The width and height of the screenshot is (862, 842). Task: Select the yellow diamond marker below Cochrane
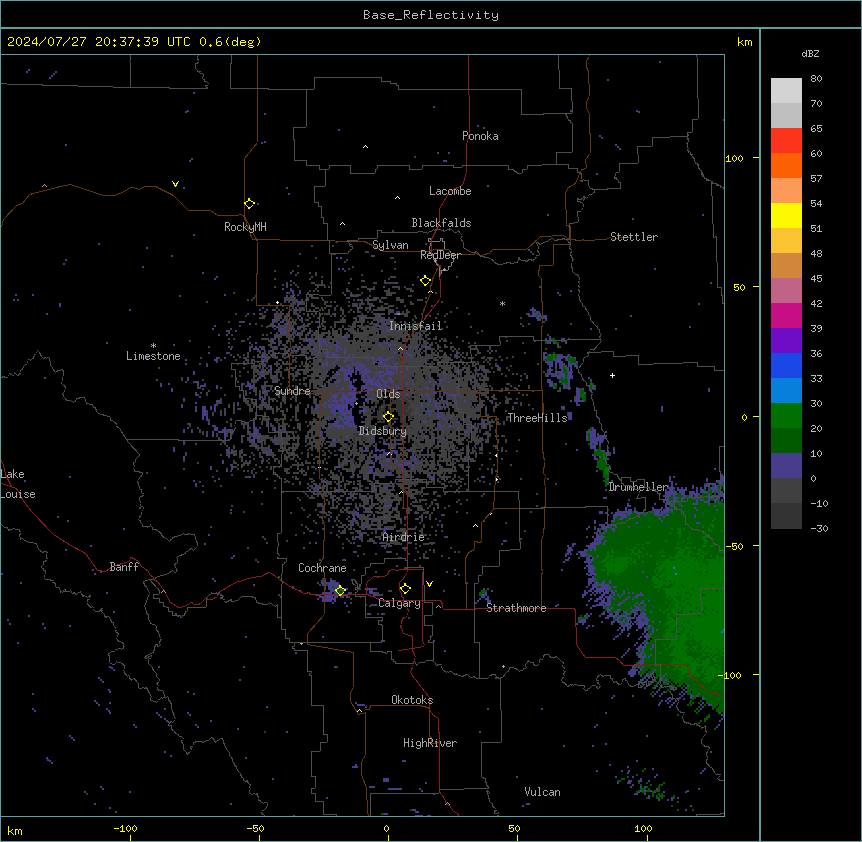coord(340,591)
